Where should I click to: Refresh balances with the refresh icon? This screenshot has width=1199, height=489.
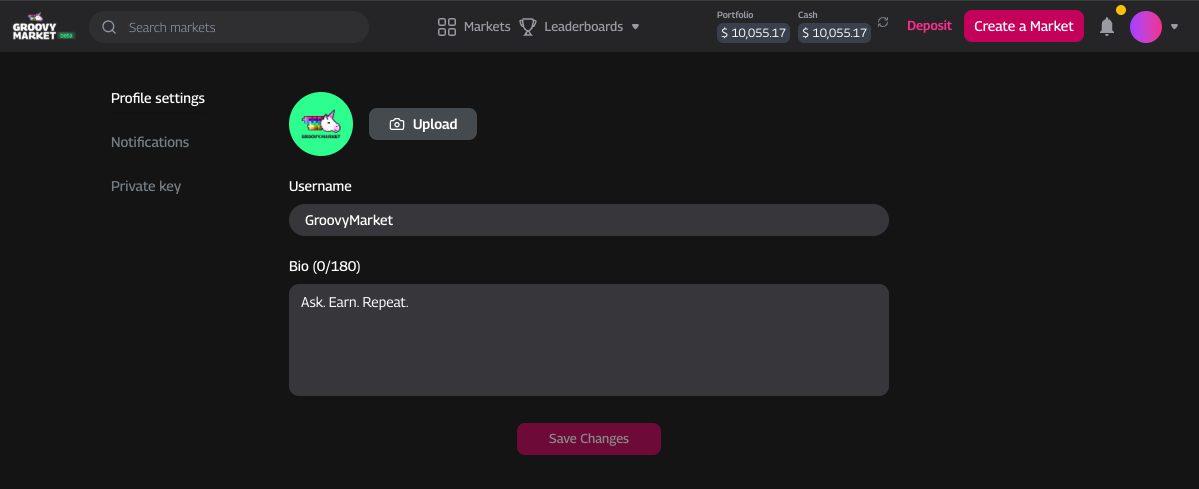coord(882,22)
